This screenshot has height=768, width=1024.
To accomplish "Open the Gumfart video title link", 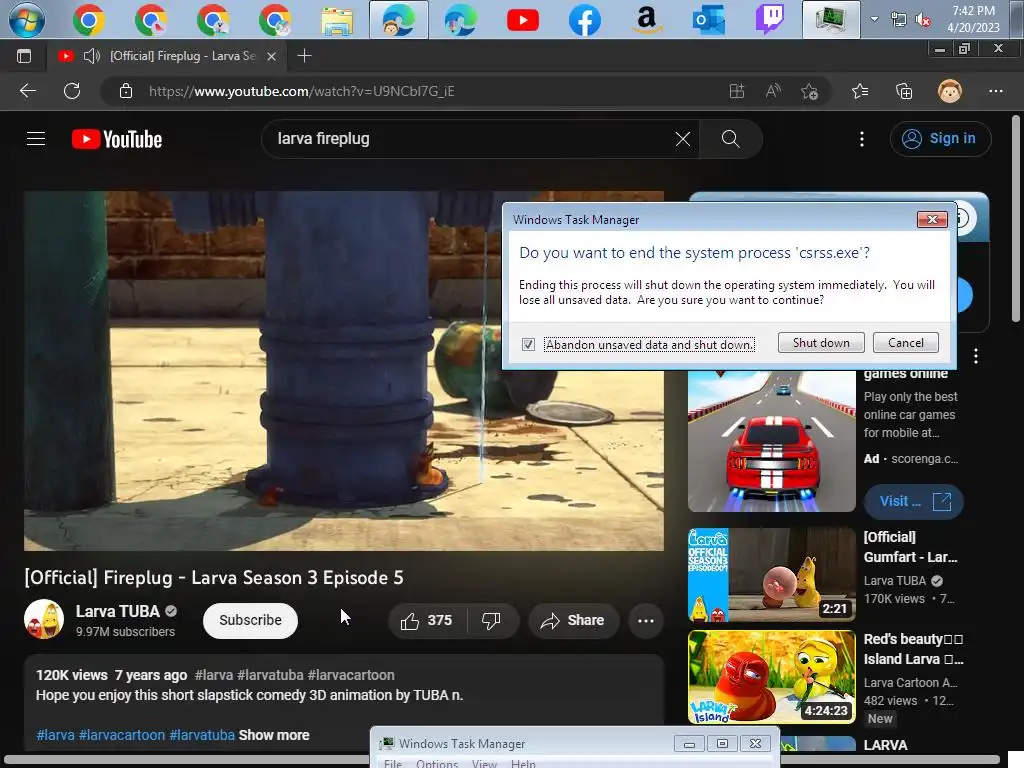I will point(910,547).
